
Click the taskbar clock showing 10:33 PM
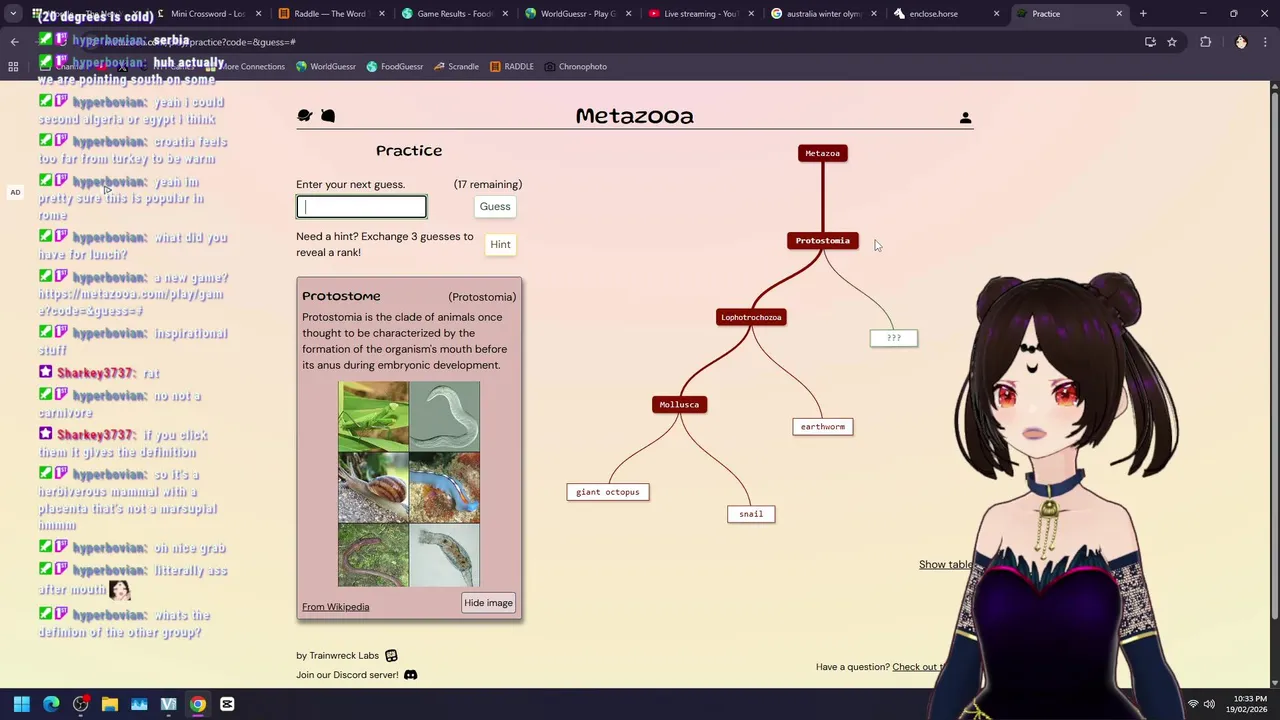[x=1249, y=704]
